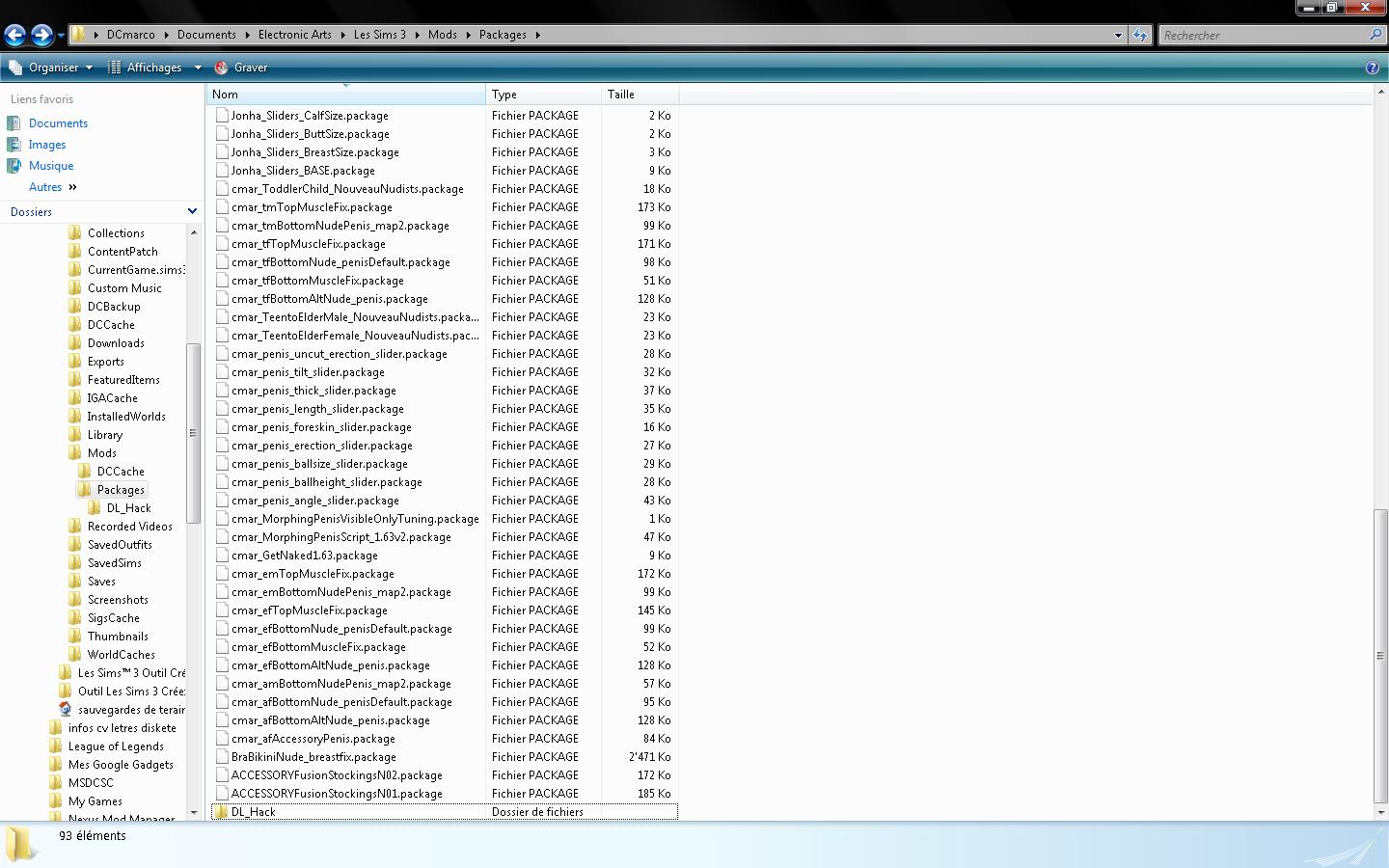
Task: Select file cmar_GetNaked1.63.package
Action: click(304, 556)
